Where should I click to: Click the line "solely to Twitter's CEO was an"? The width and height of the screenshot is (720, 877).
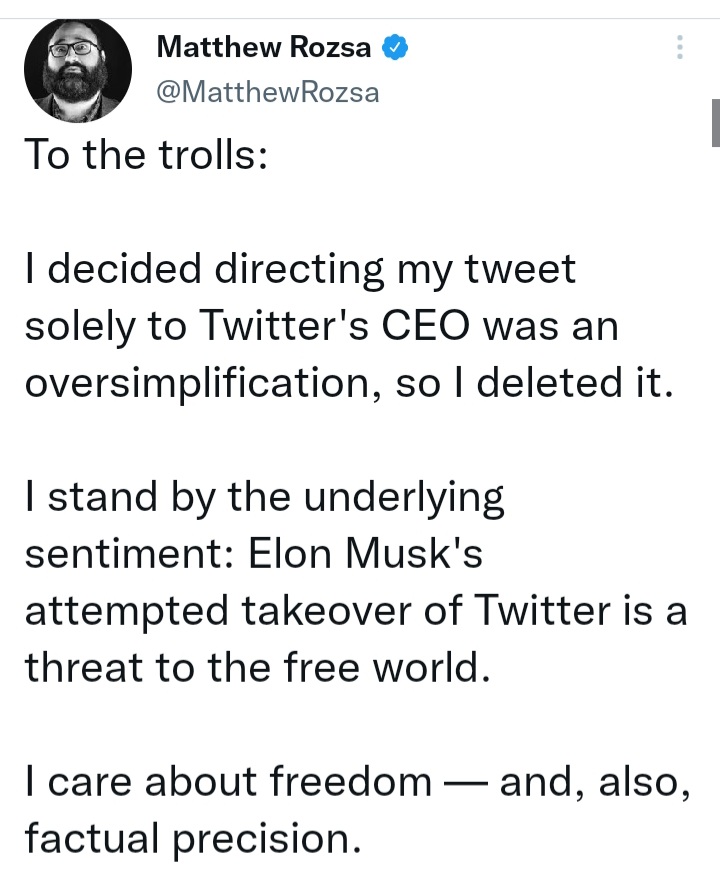tap(322, 326)
